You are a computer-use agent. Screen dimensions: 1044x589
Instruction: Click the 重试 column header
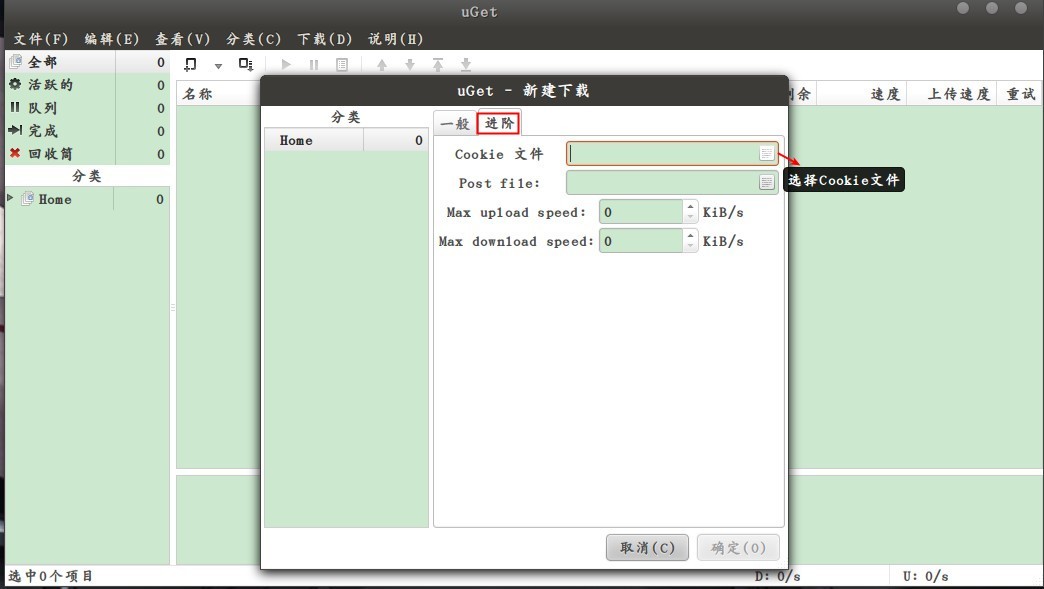(x=1021, y=95)
